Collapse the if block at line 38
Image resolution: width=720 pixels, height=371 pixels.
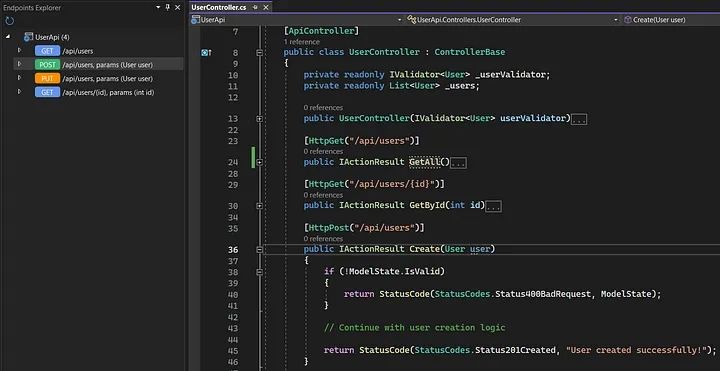tap(259, 272)
